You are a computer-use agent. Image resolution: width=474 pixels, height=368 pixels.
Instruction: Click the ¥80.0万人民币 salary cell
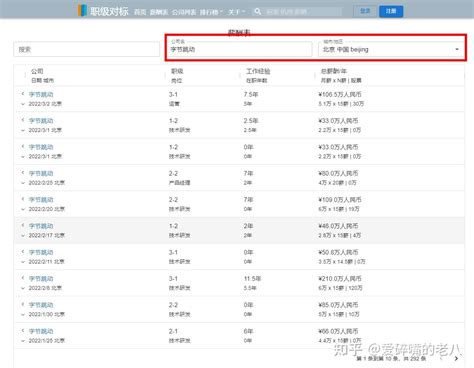(338, 173)
